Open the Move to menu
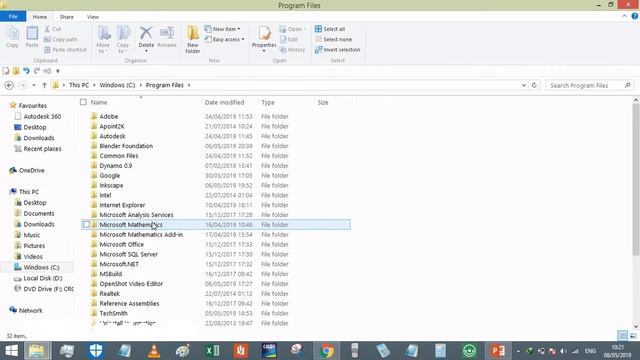640x360 pixels. 103,40
